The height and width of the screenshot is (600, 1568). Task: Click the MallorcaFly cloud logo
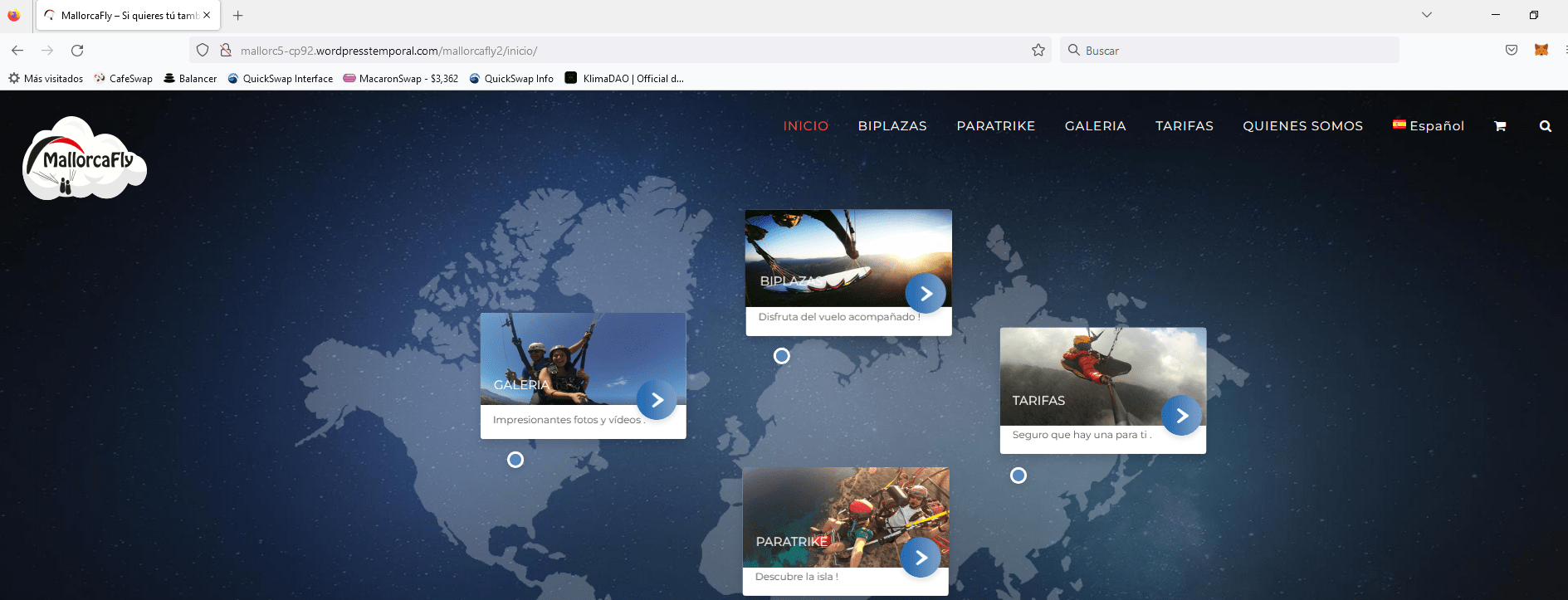85,159
